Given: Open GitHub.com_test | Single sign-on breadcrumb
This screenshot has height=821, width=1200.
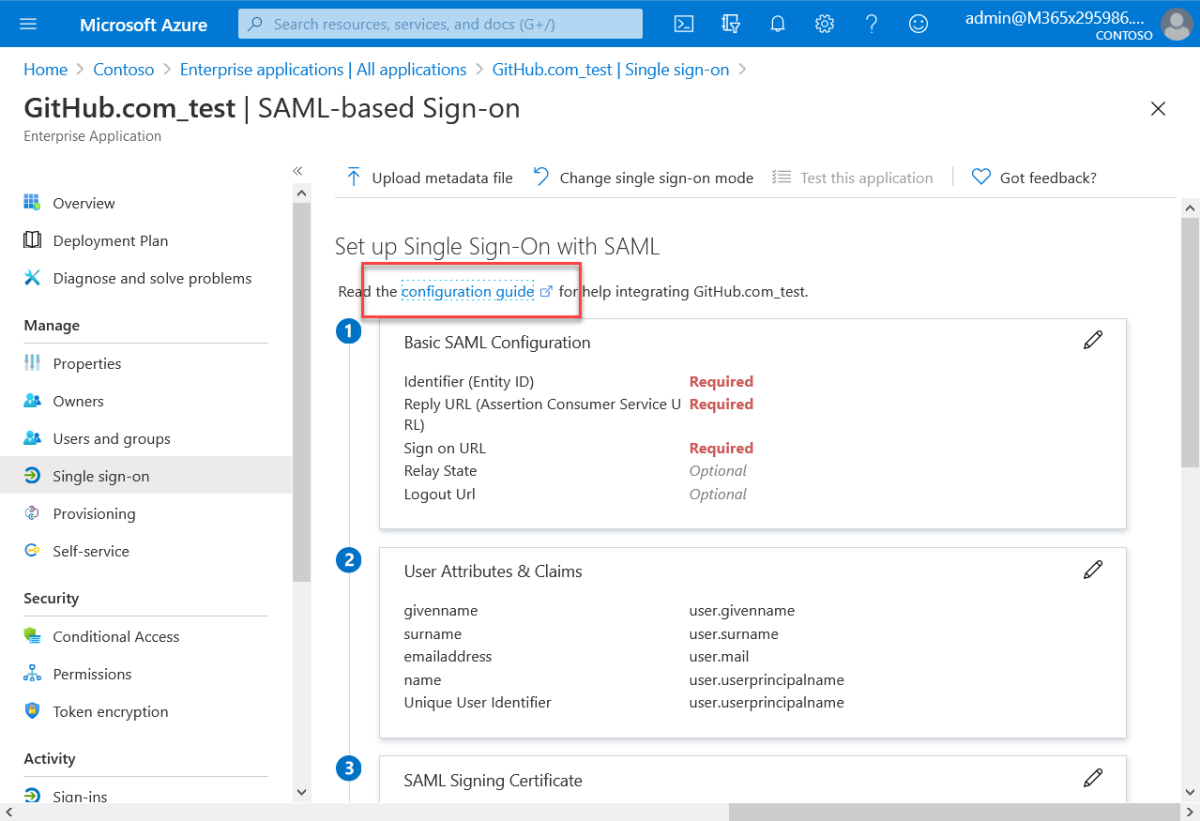Looking at the screenshot, I should [x=611, y=69].
